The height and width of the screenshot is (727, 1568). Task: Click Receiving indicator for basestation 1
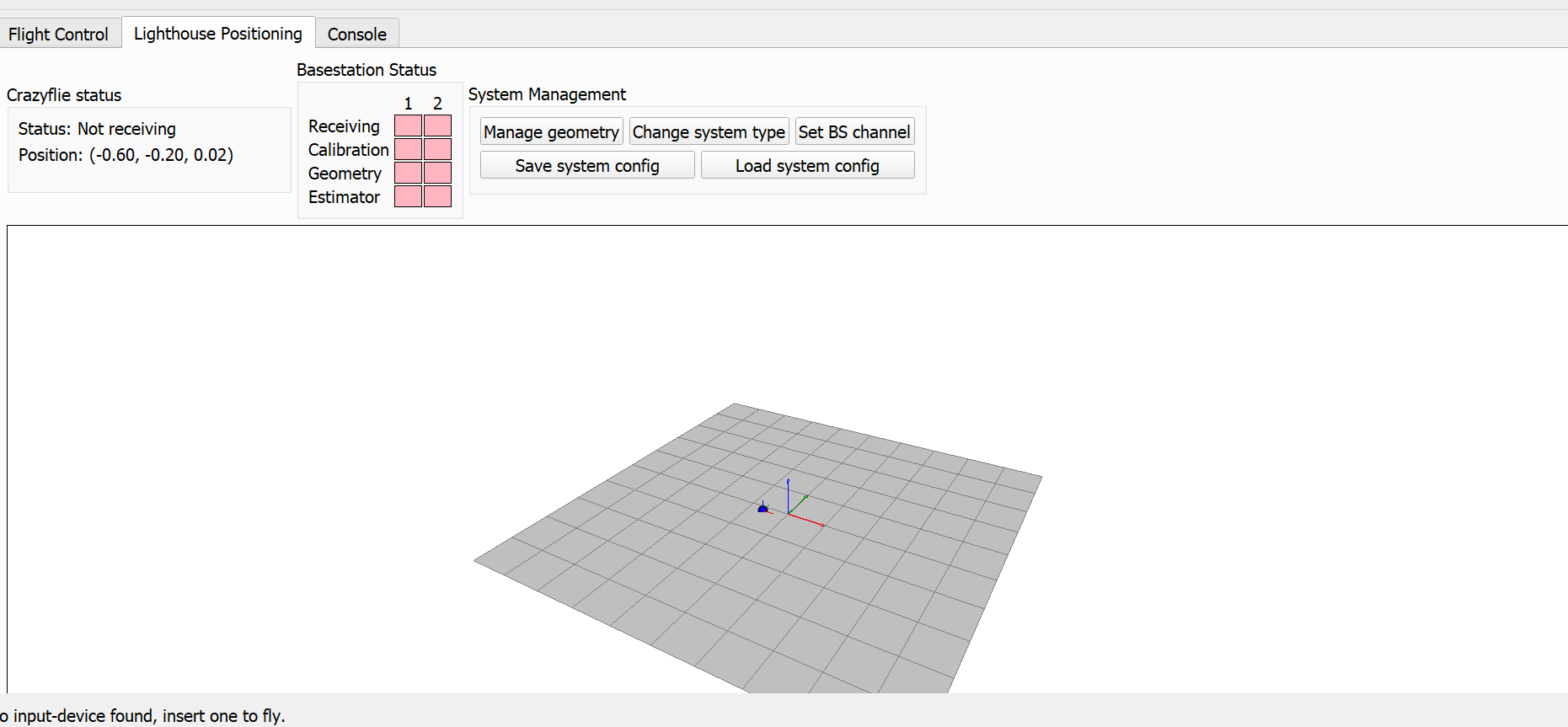coord(408,126)
